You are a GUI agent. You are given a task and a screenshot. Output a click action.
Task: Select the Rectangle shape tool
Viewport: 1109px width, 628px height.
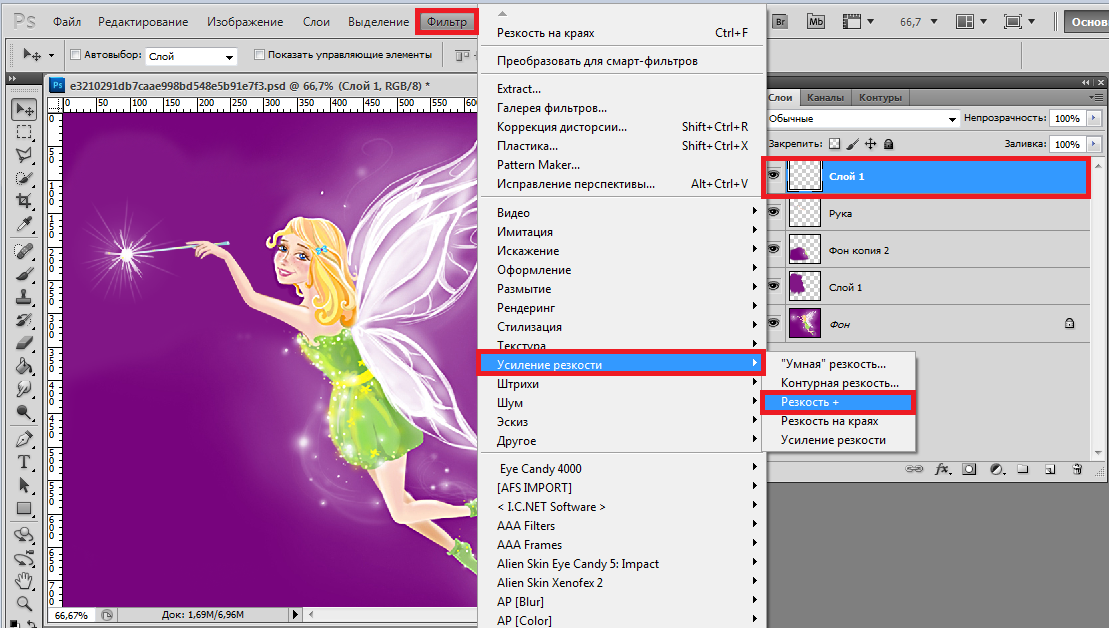(x=24, y=508)
